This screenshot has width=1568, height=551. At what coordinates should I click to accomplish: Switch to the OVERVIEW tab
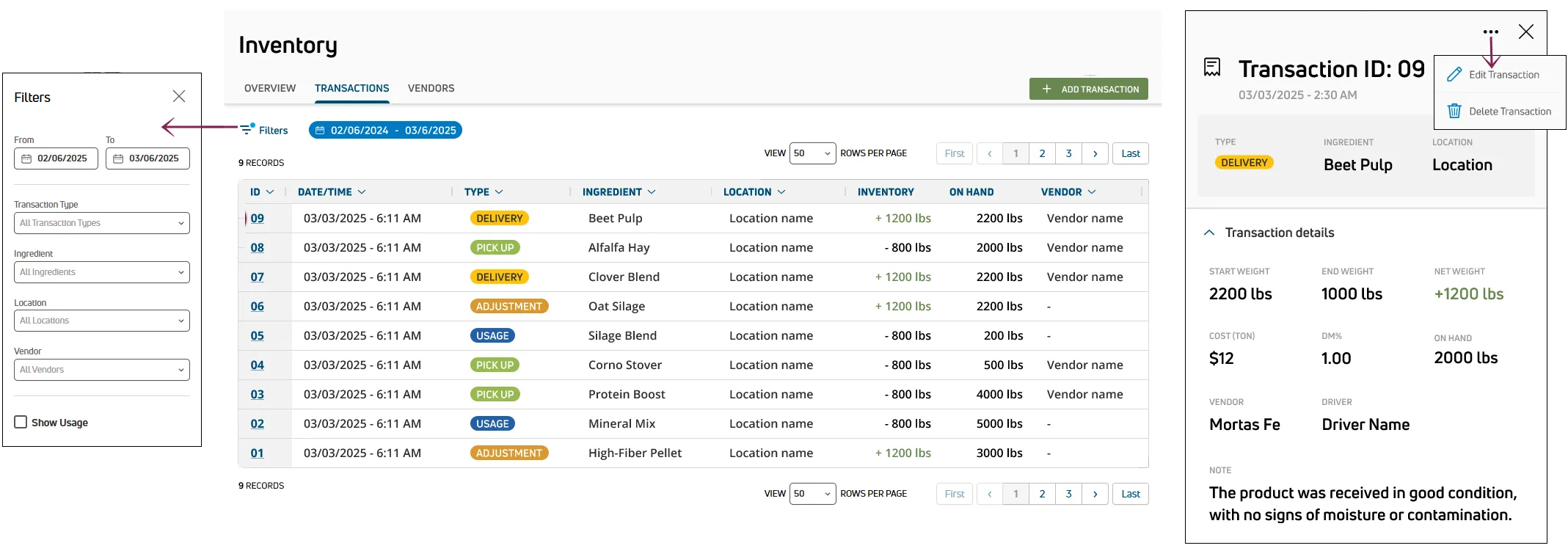(x=270, y=88)
